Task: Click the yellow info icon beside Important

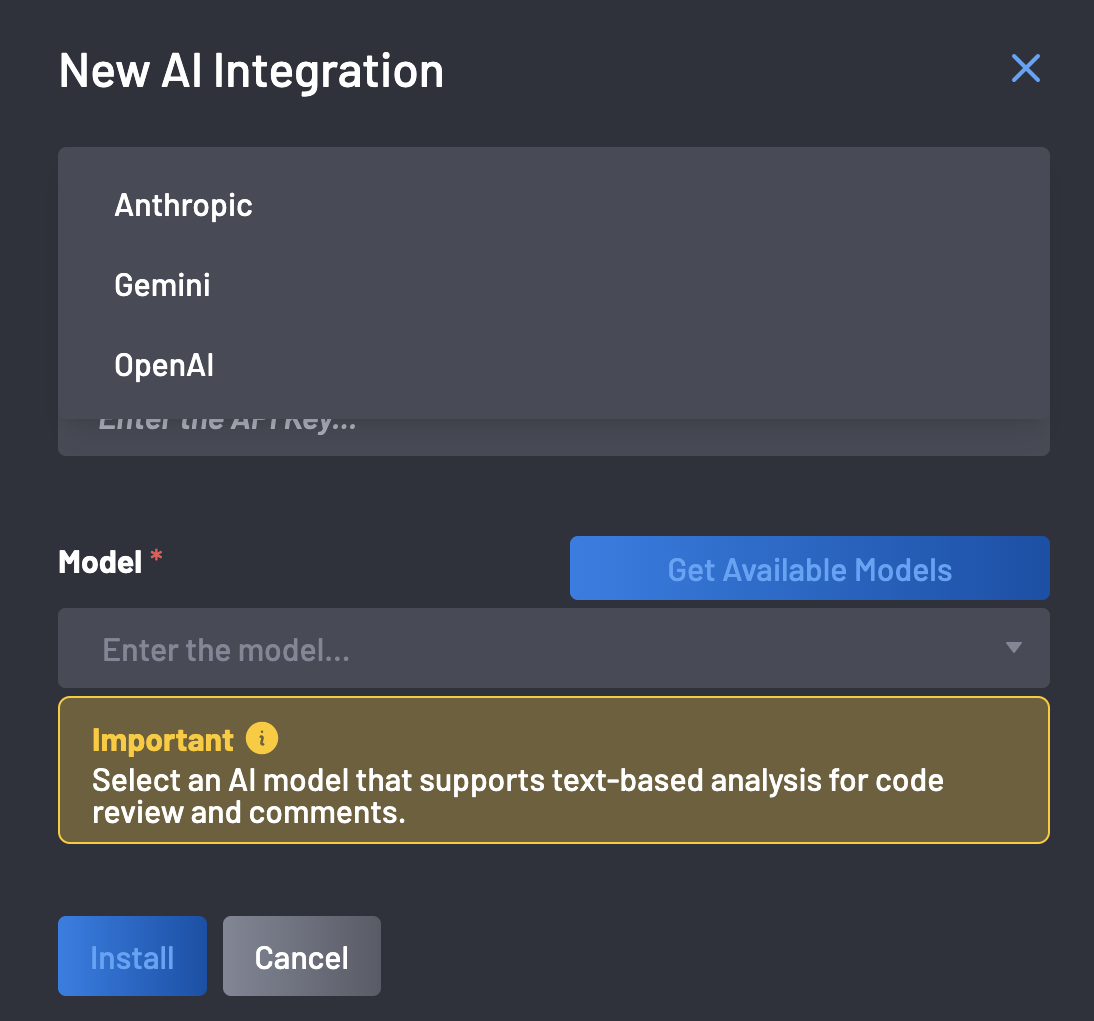Action: coord(262,739)
